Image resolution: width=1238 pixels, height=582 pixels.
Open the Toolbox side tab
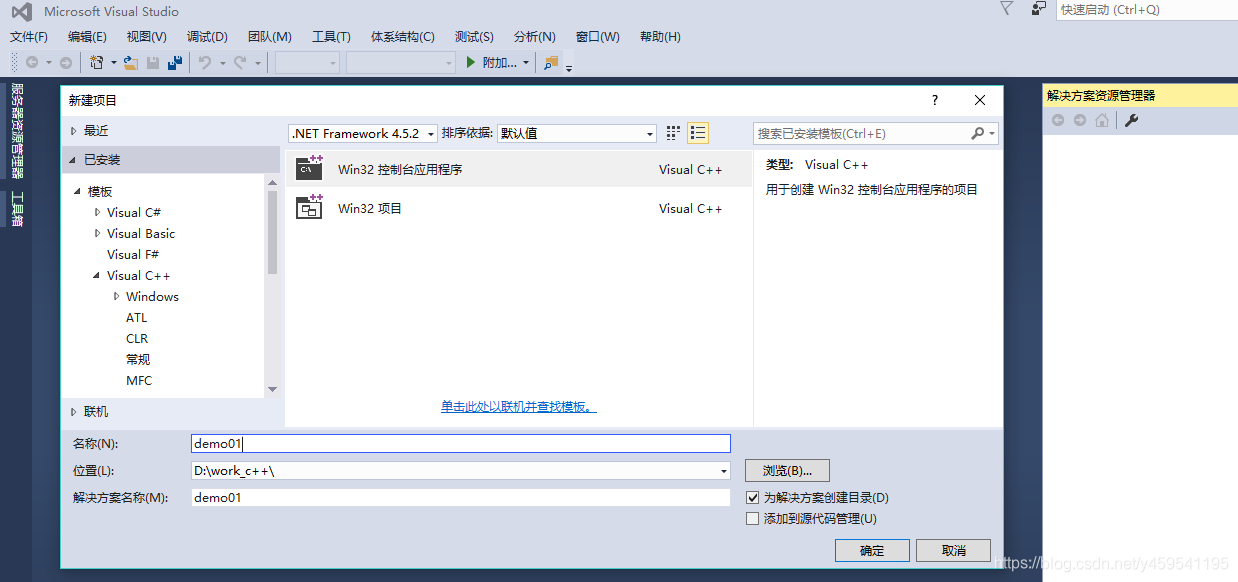[17, 210]
